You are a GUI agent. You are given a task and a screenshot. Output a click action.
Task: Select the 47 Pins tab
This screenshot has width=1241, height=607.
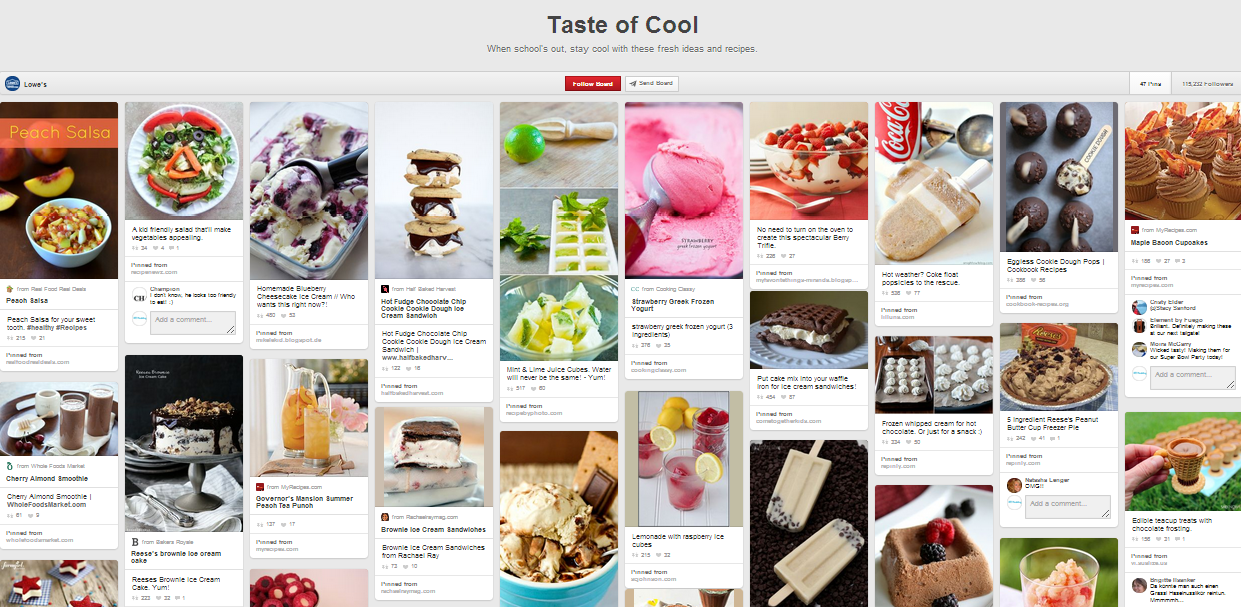click(1150, 84)
